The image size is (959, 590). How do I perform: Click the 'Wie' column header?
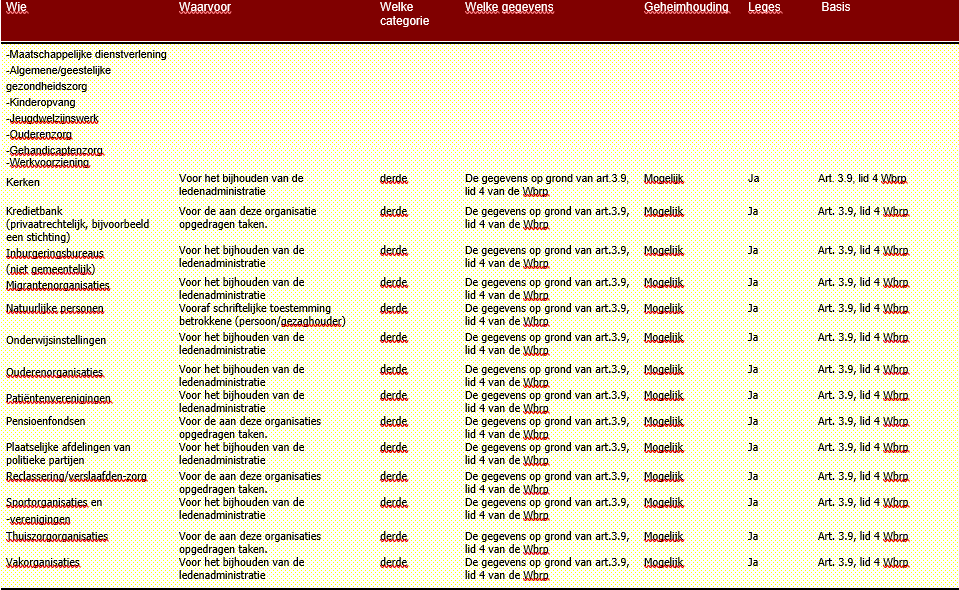coord(15,8)
